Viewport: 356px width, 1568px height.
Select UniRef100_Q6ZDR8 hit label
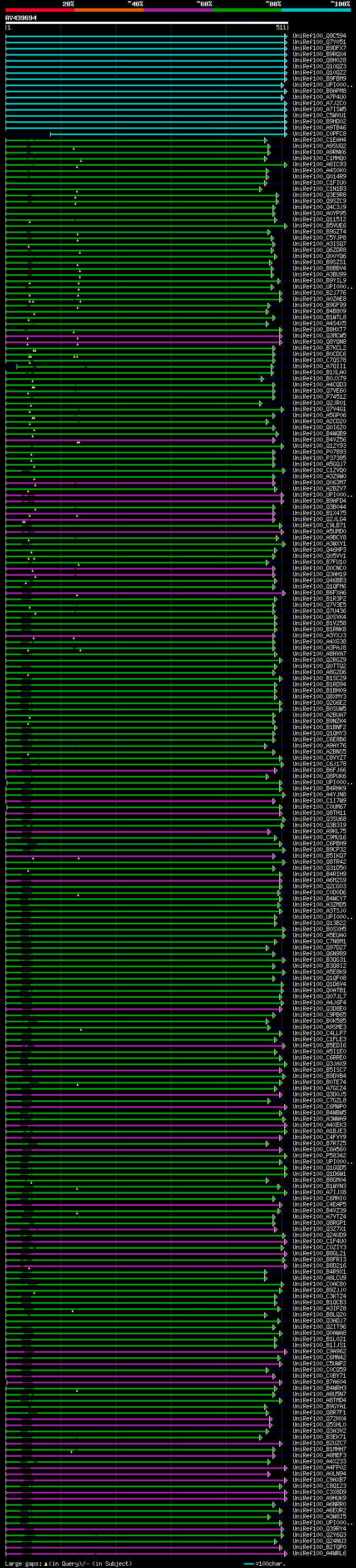click(319, 250)
